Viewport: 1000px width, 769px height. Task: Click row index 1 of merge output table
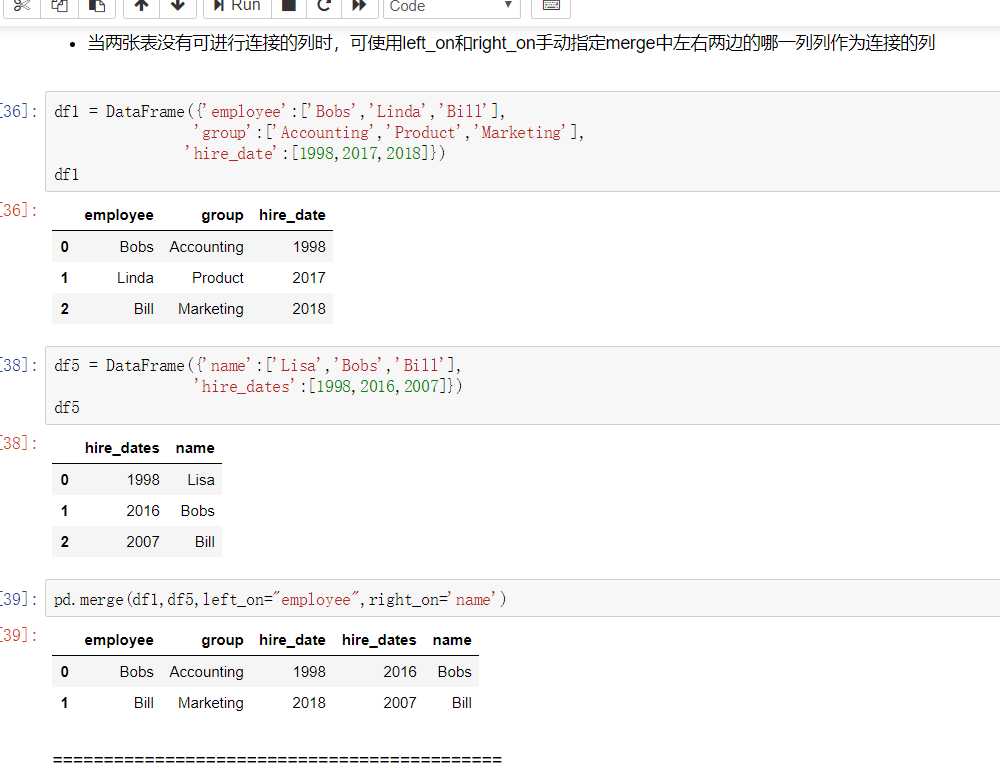click(x=64, y=703)
